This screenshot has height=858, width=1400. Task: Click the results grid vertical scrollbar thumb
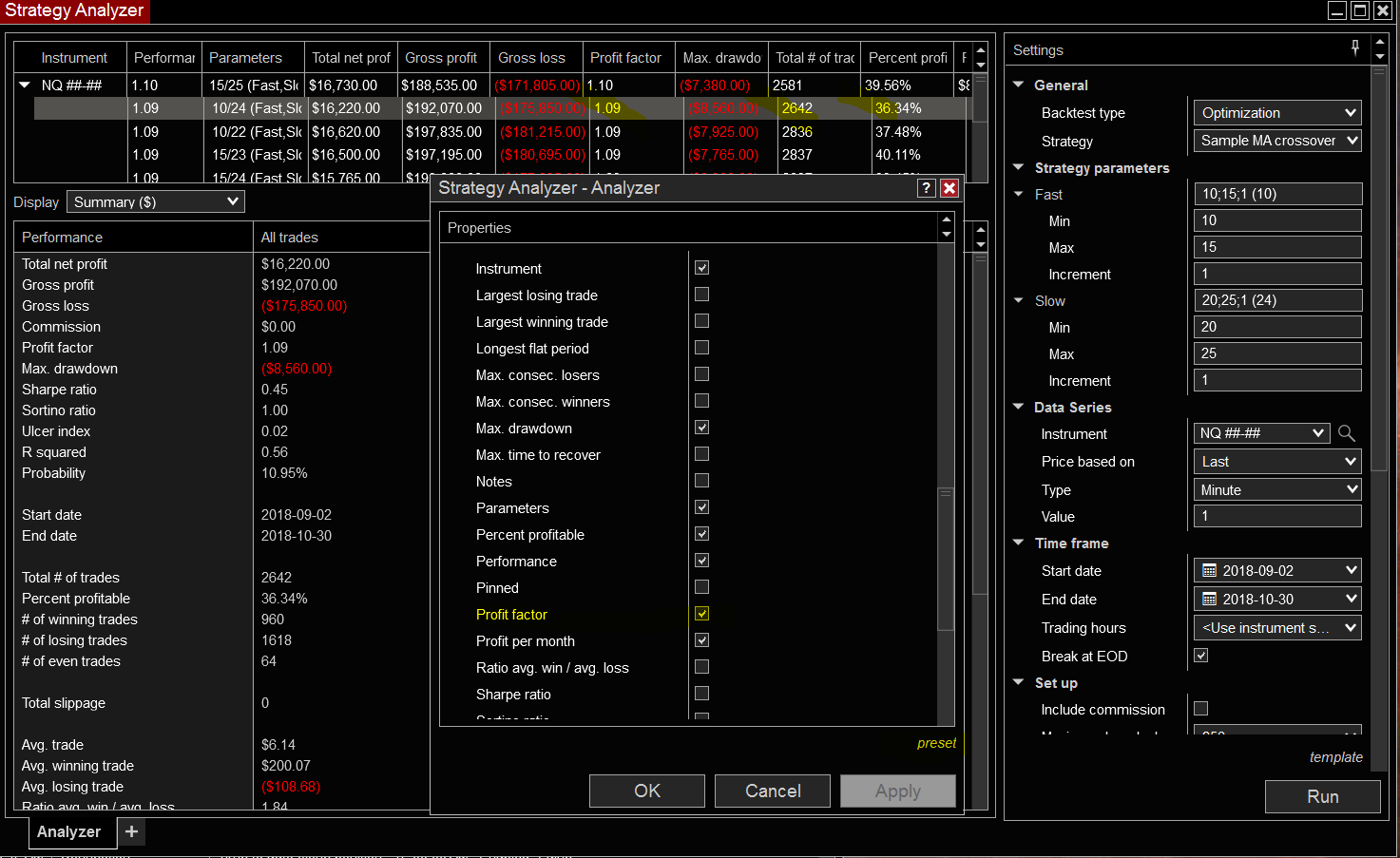[x=981, y=96]
